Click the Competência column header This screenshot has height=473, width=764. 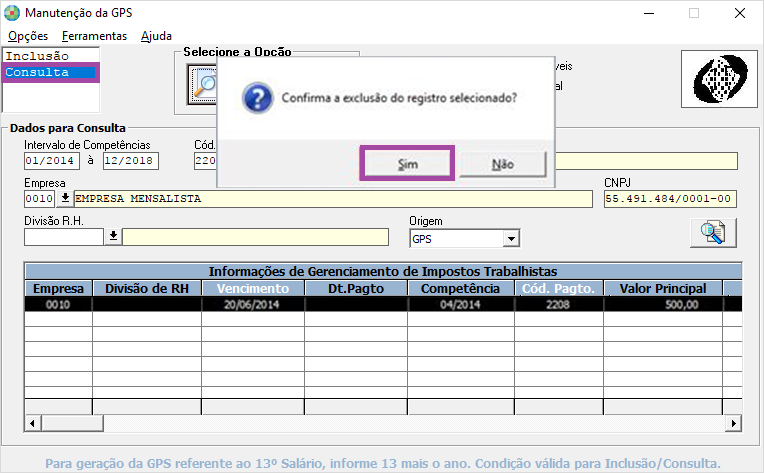(x=460, y=288)
